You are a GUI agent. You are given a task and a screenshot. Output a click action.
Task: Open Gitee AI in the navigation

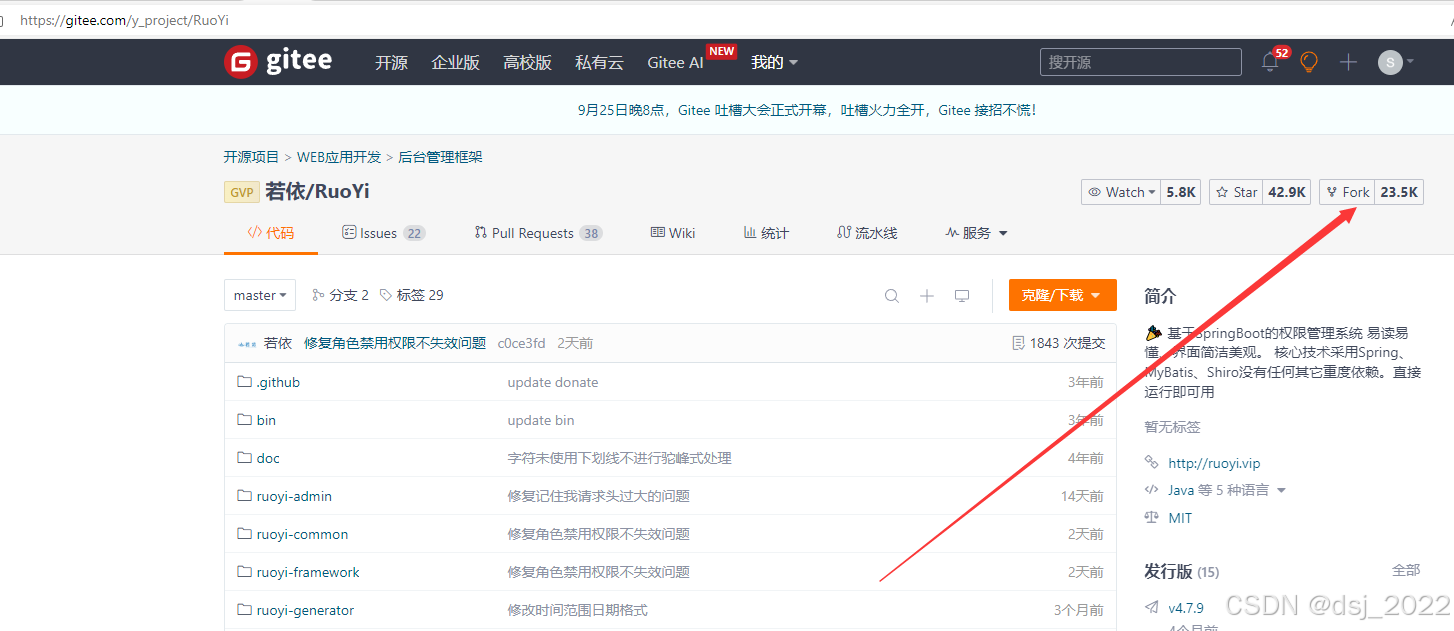tap(675, 62)
